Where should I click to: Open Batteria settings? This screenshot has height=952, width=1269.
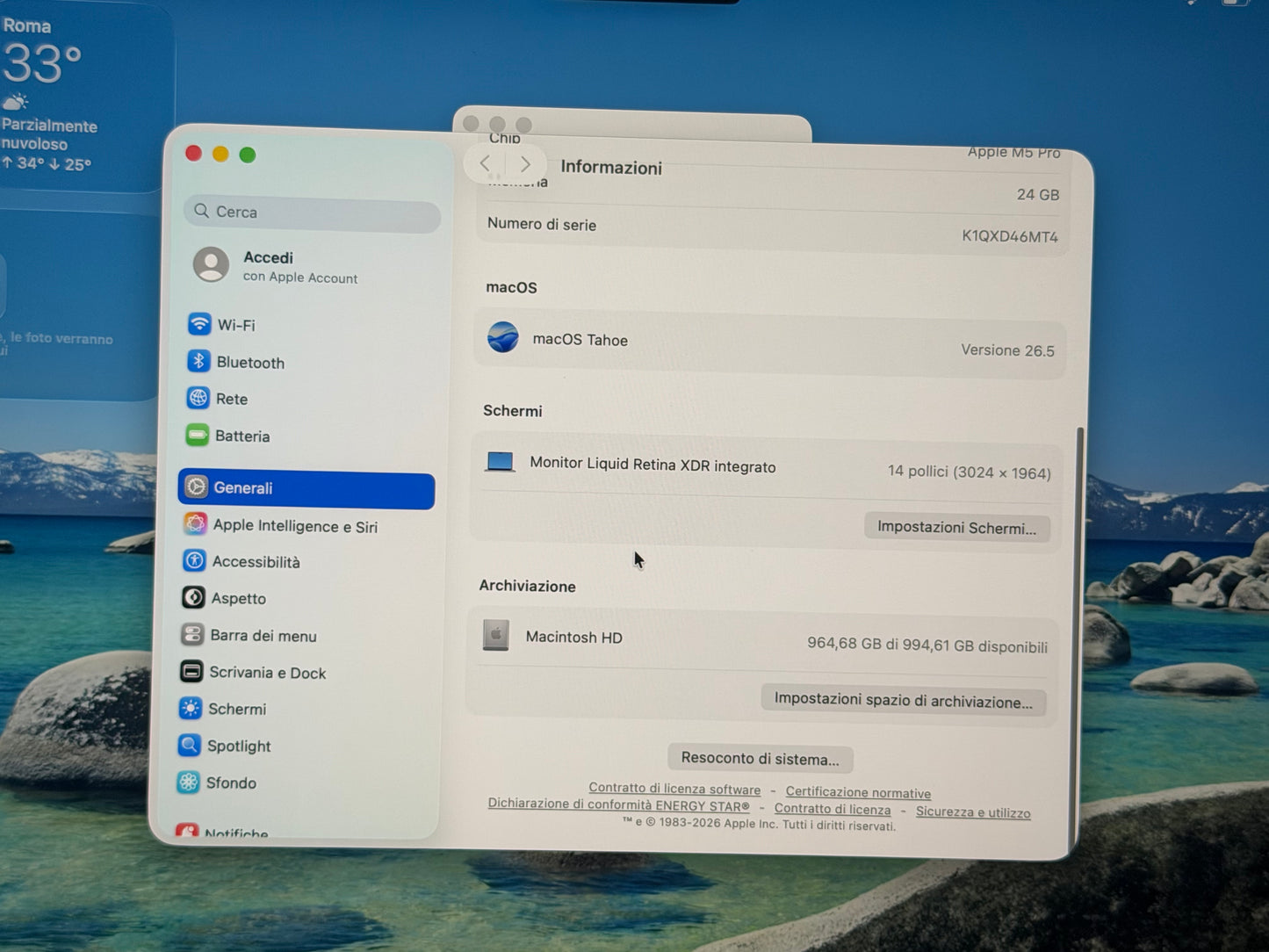(228, 436)
